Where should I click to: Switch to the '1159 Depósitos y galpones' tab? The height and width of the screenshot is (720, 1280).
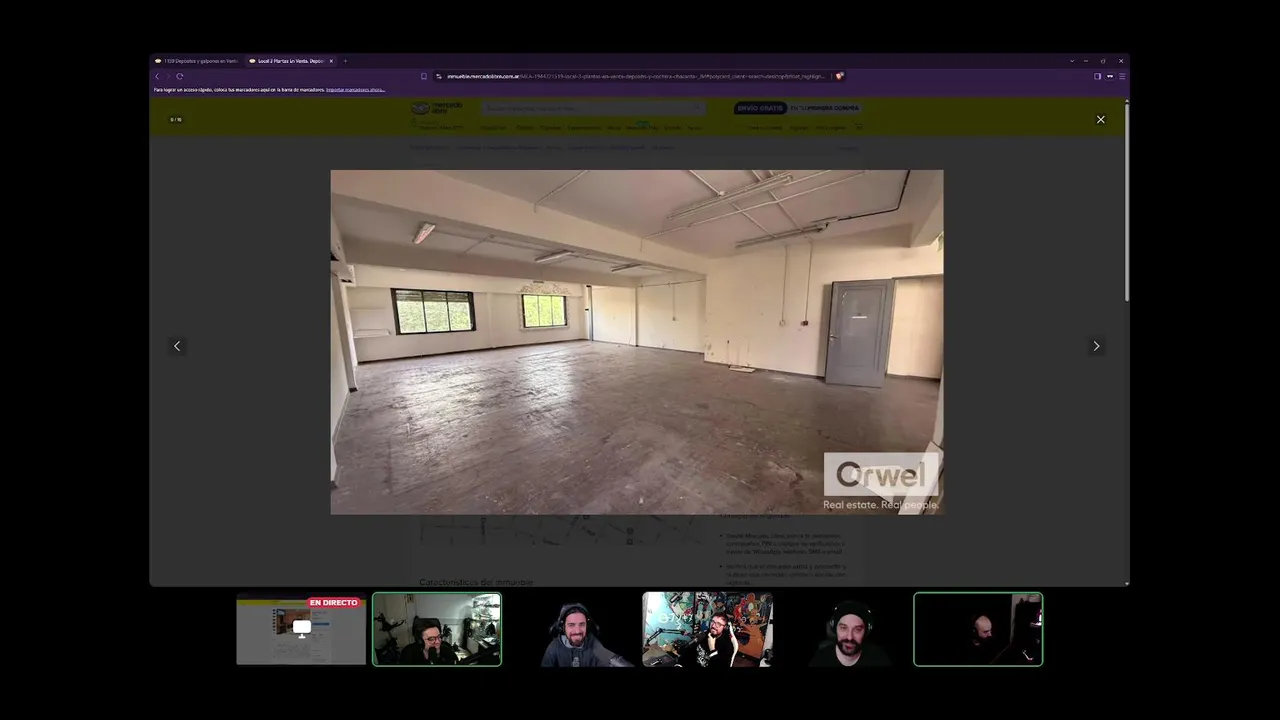pos(197,61)
